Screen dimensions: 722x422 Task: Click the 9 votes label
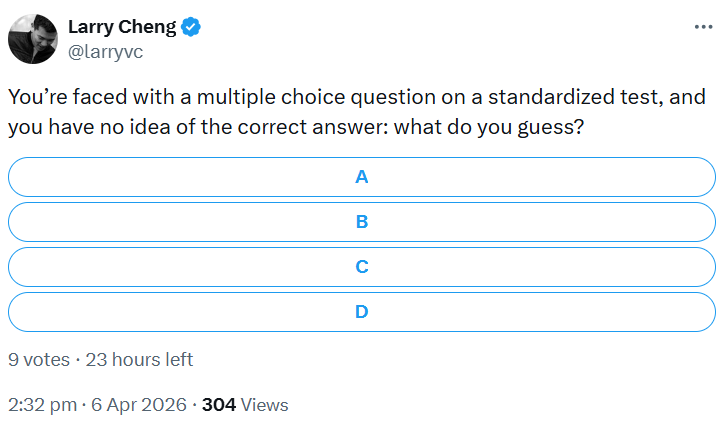[x=38, y=359]
